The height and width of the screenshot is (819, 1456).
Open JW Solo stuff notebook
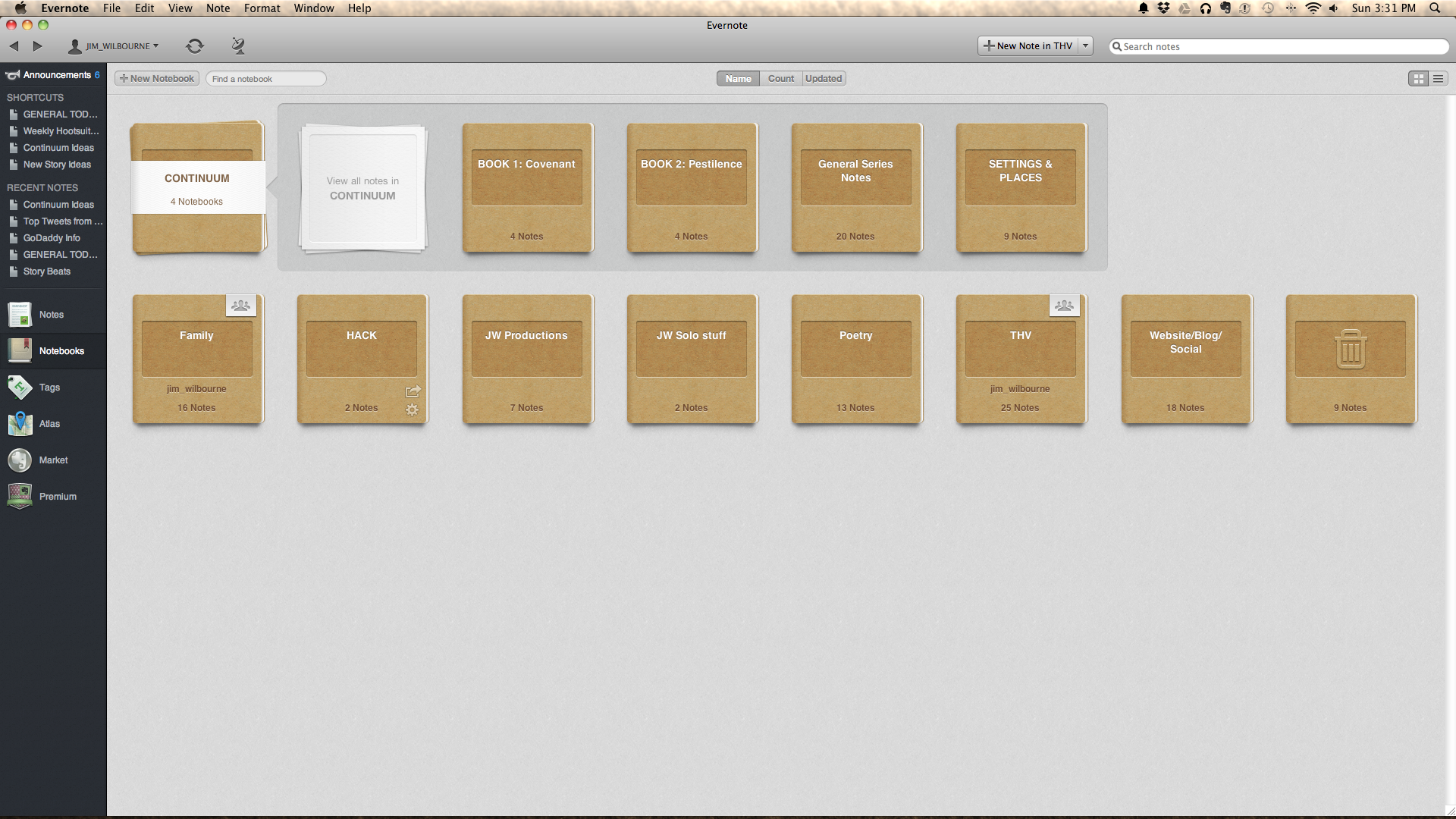tap(692, 359)
